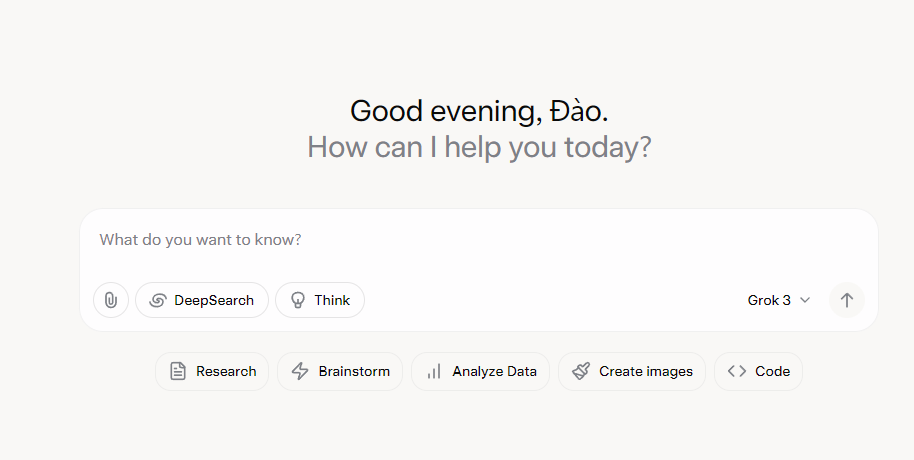
Task: Click the Code angle brackets icon
Action: point(737,371)
